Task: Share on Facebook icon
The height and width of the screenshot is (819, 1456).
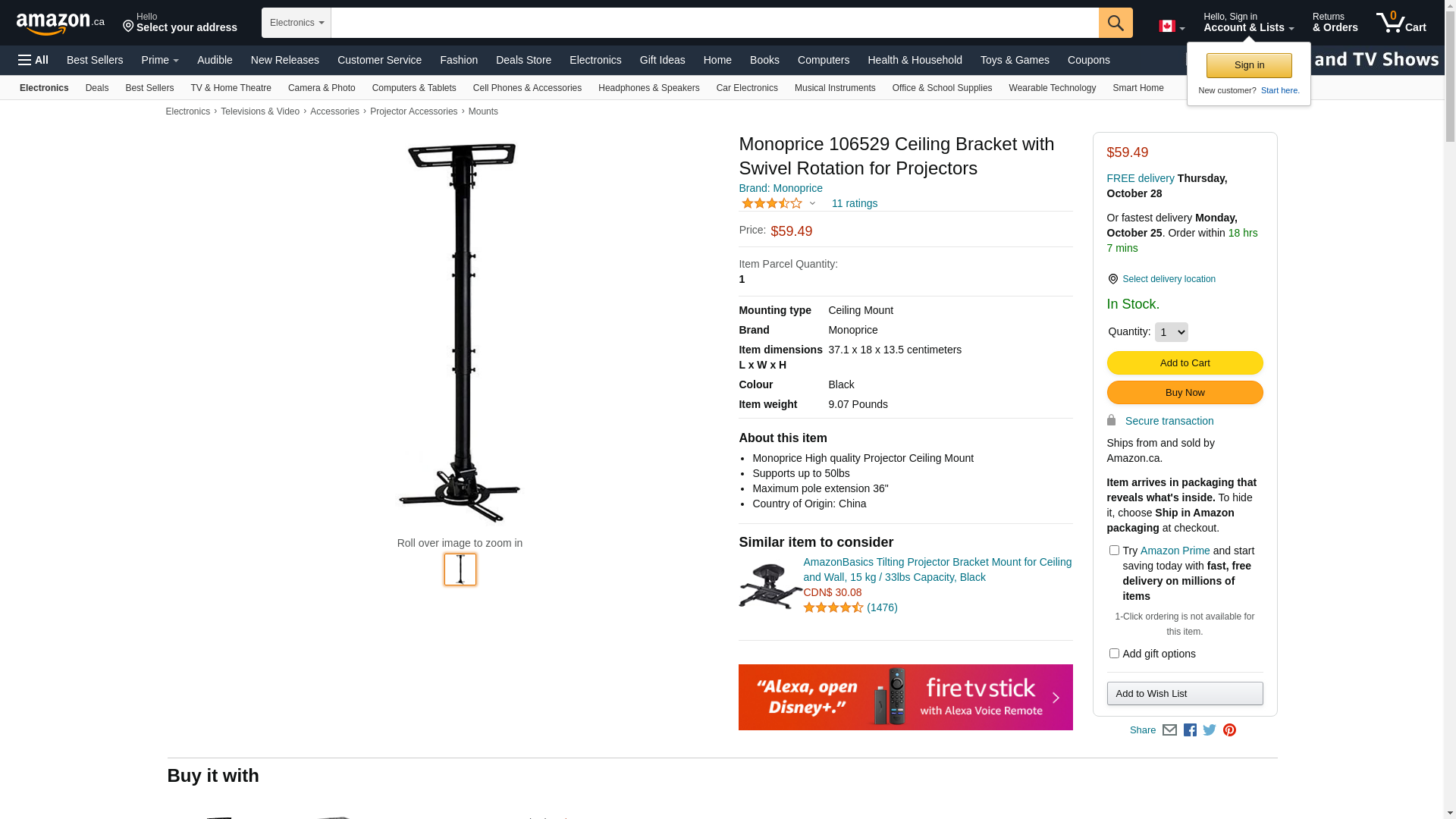Action: coord(1190,730)
